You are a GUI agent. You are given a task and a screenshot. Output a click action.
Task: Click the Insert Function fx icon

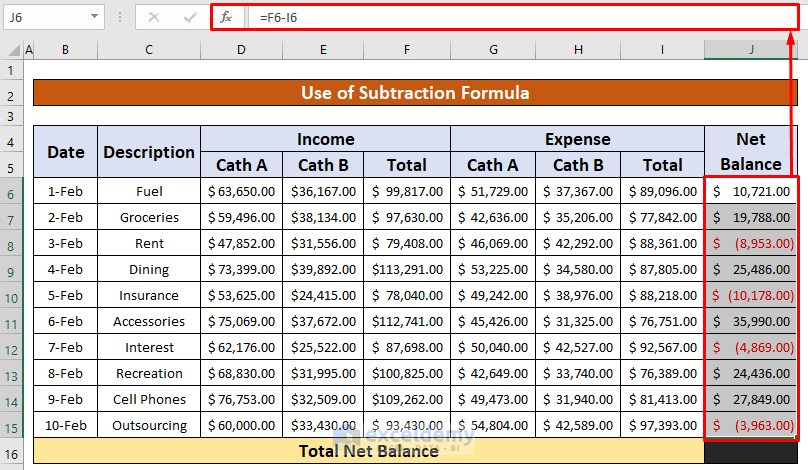coord(226,17)
